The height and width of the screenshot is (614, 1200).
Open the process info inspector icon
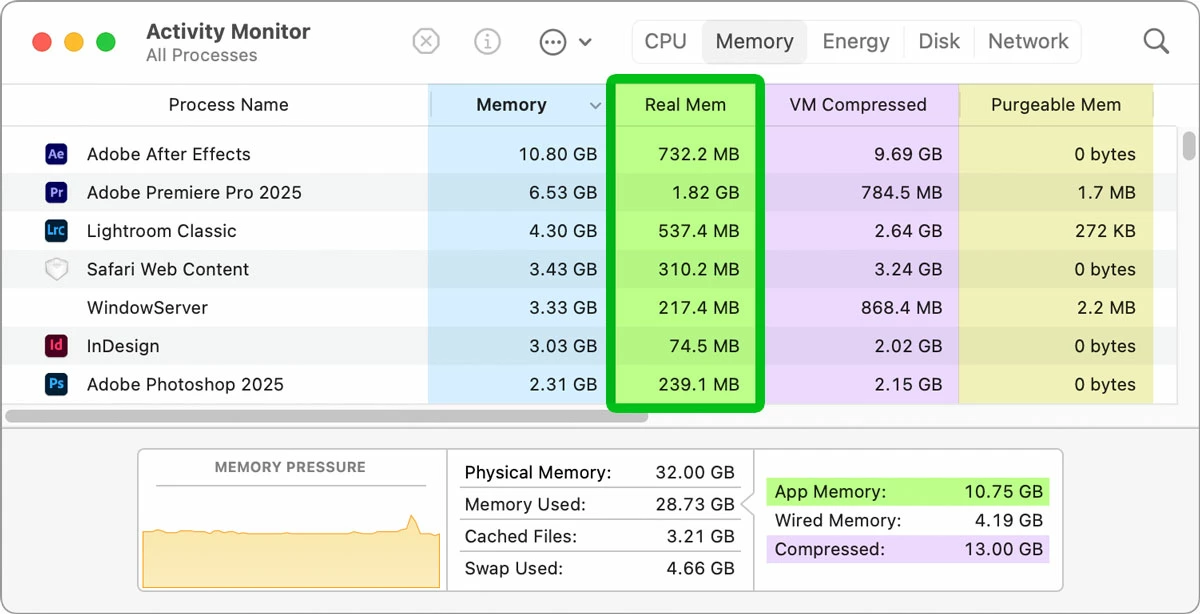coord(487,41)
